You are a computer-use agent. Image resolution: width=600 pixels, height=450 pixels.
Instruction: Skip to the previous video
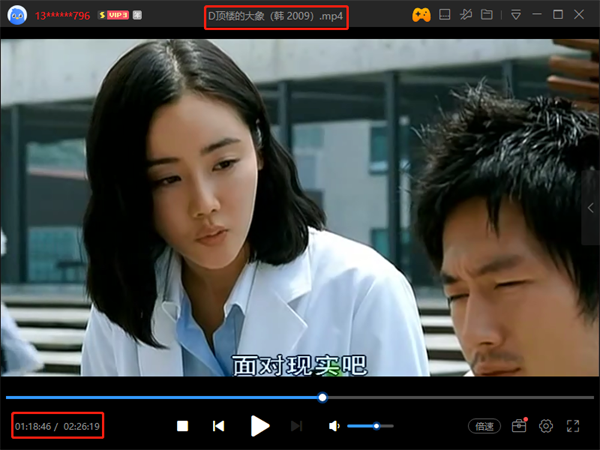point(218,426)
